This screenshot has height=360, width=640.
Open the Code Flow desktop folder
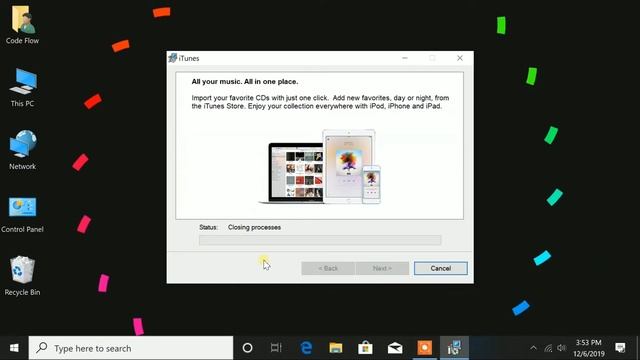[22, 24]
